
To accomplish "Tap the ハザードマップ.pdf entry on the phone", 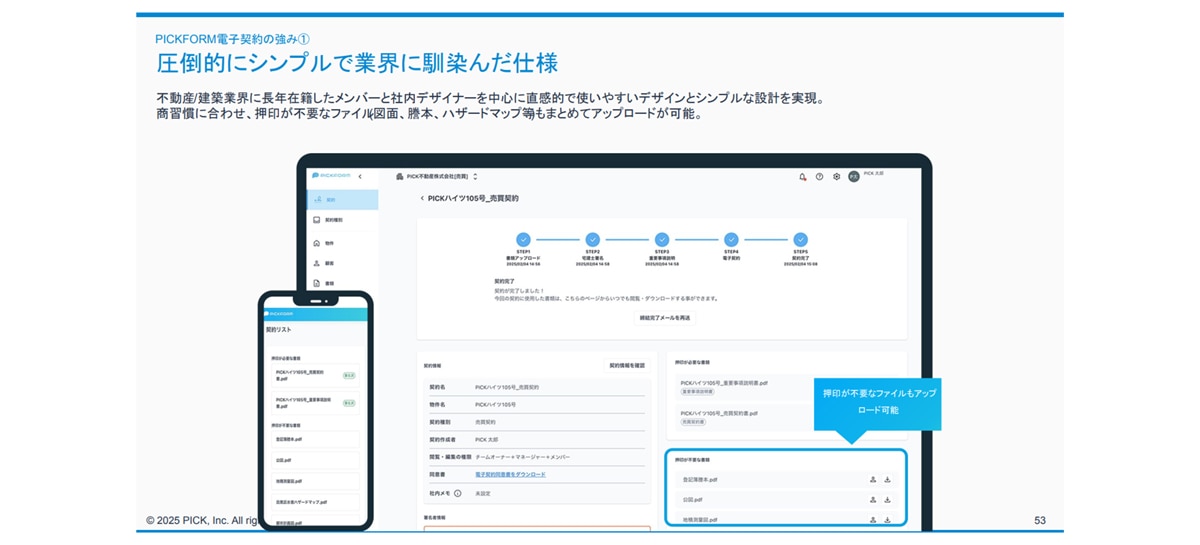I will click(x=315, y=502).
